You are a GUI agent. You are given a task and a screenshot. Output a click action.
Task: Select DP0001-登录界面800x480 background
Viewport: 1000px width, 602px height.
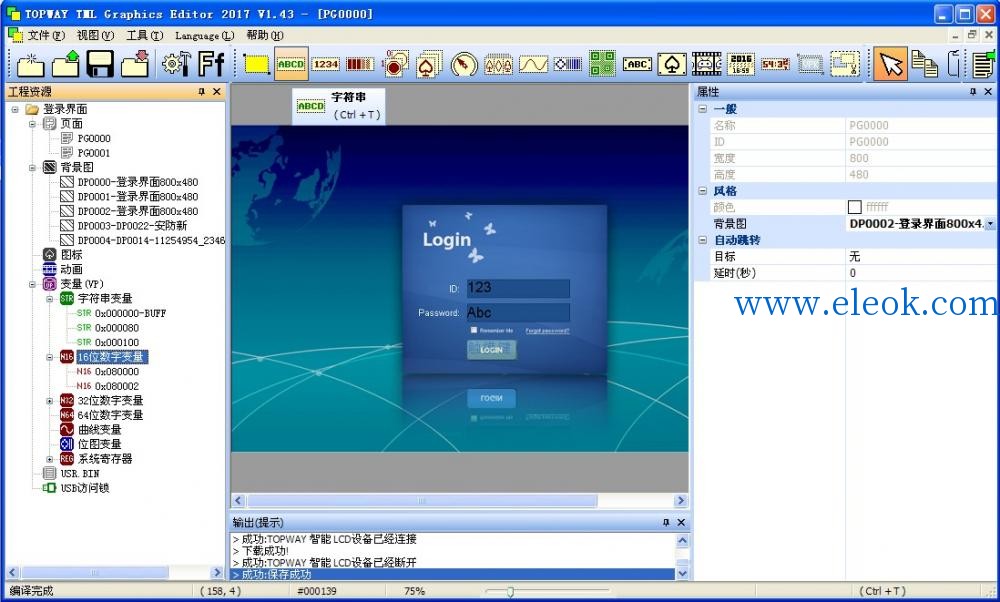pos(138,197)
